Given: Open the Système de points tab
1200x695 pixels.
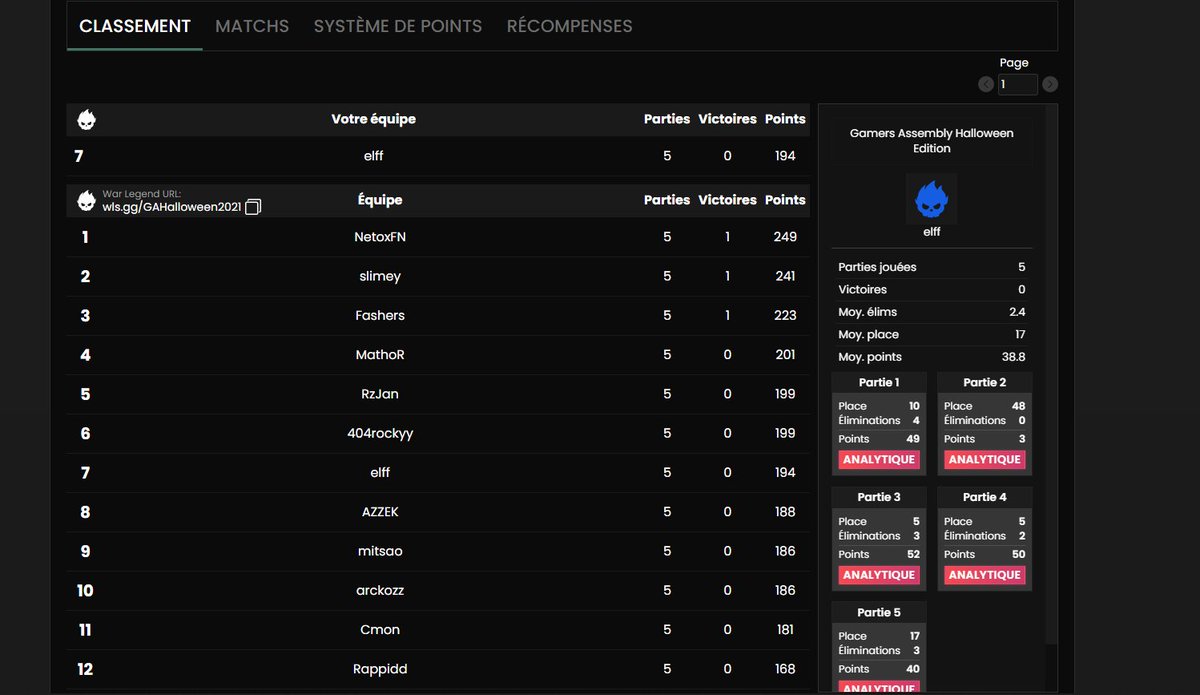Looking at the screenshot, I should 398,26.
